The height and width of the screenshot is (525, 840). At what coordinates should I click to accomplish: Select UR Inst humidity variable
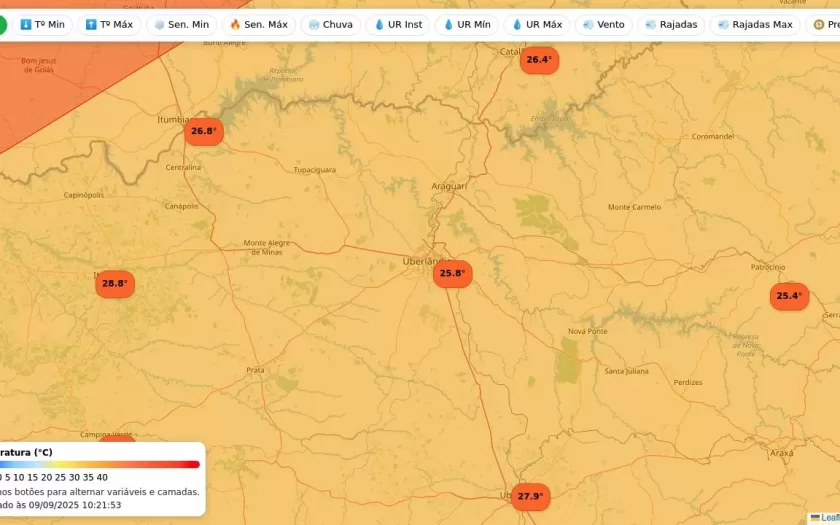pyautogui.click(x=398, y=25)
